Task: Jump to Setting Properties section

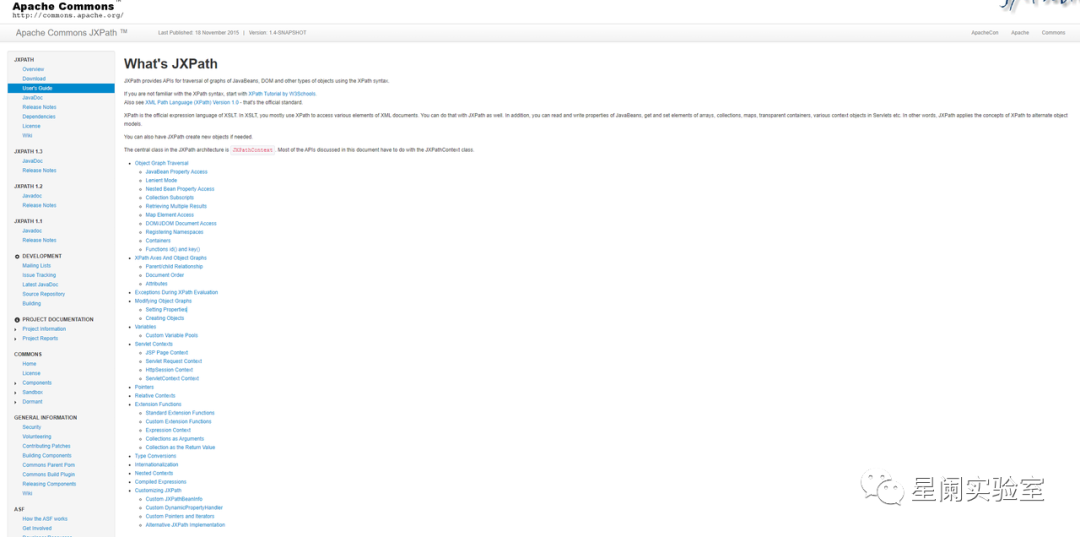Action: click(166, 309)
